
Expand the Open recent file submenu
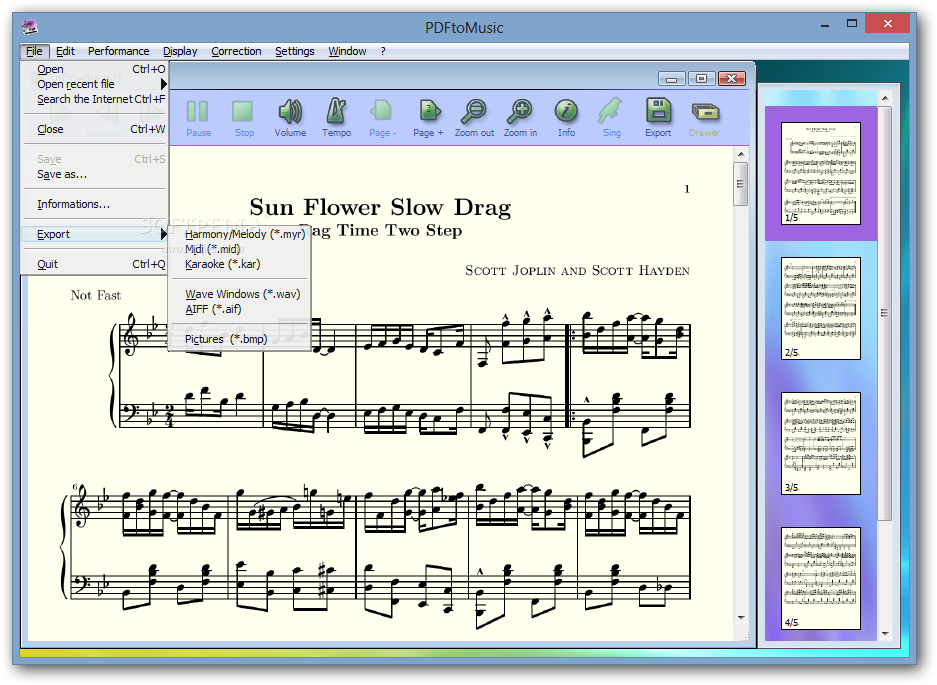tap(94, 84)
